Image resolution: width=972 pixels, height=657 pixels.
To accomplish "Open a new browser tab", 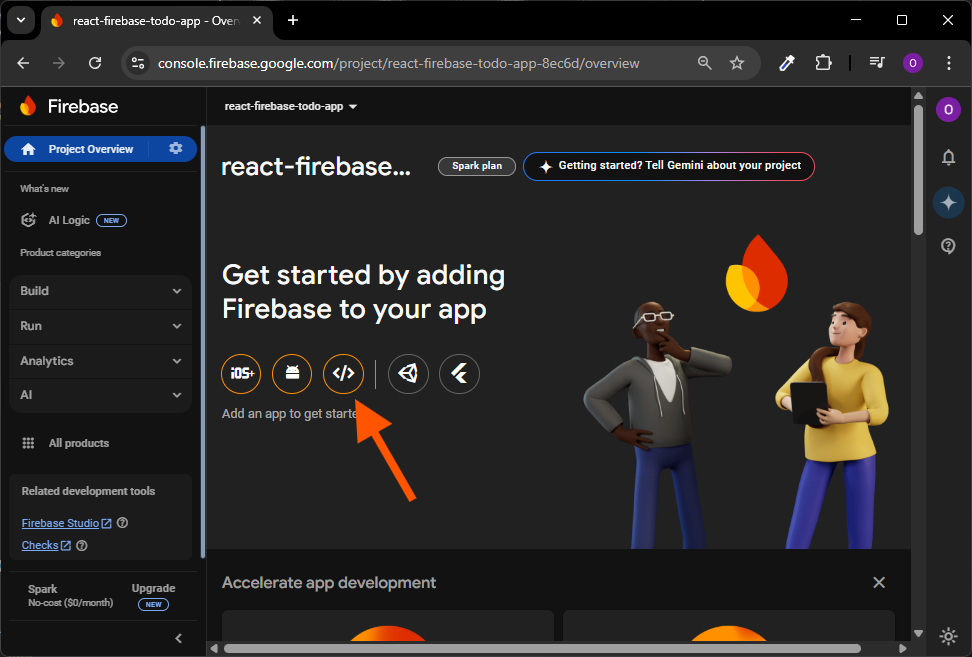I will point(293,20).
